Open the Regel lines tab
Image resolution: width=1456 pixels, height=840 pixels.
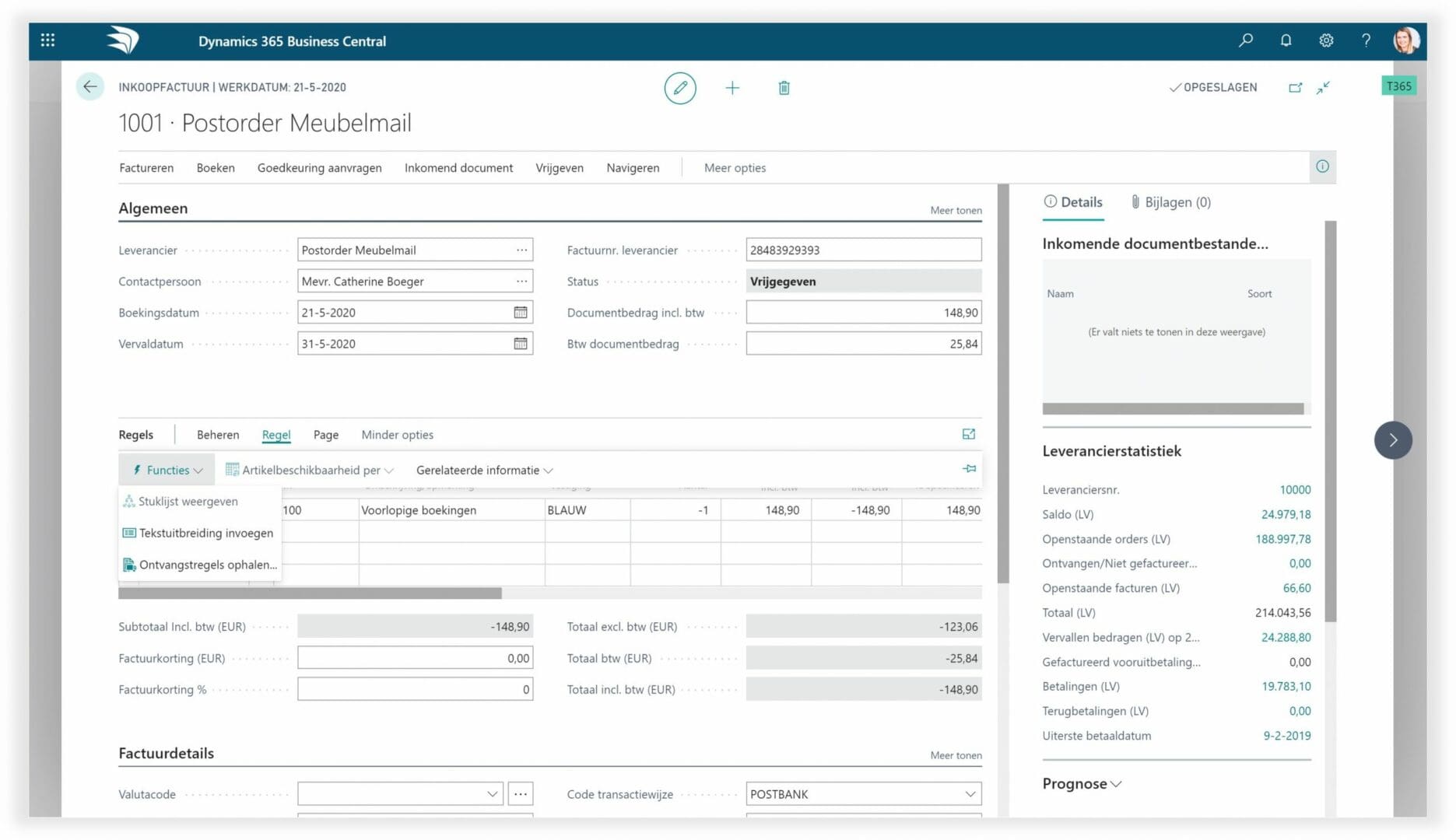pyautogui.click(x=276, y=435)
